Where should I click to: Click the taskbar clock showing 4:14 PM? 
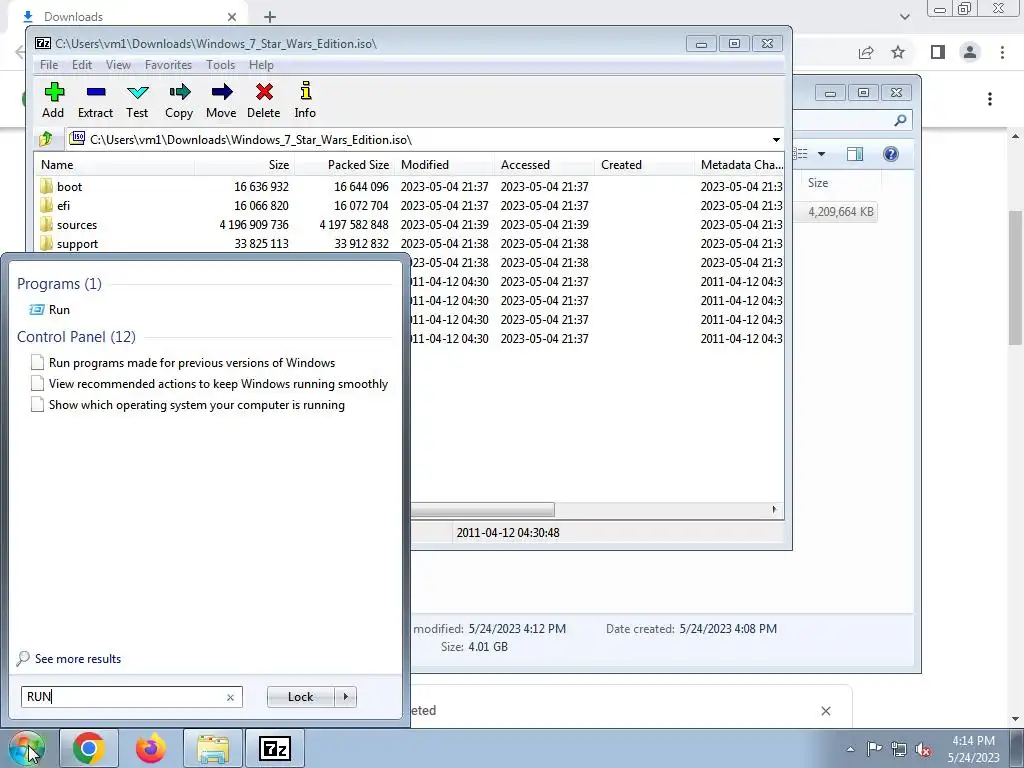973,749
